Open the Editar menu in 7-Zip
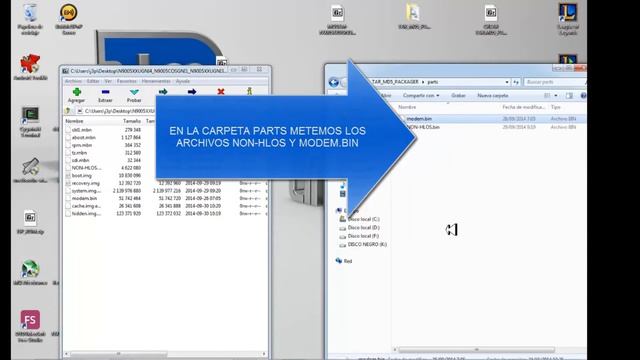 point(93,81)
